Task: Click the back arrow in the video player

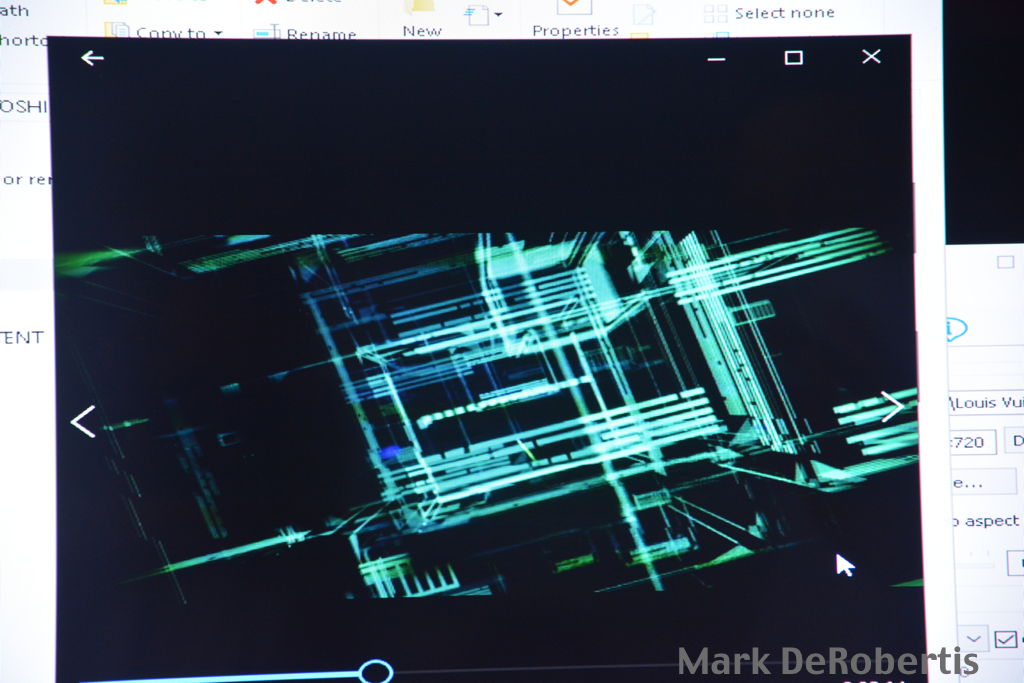Action: tap(92, 58)
